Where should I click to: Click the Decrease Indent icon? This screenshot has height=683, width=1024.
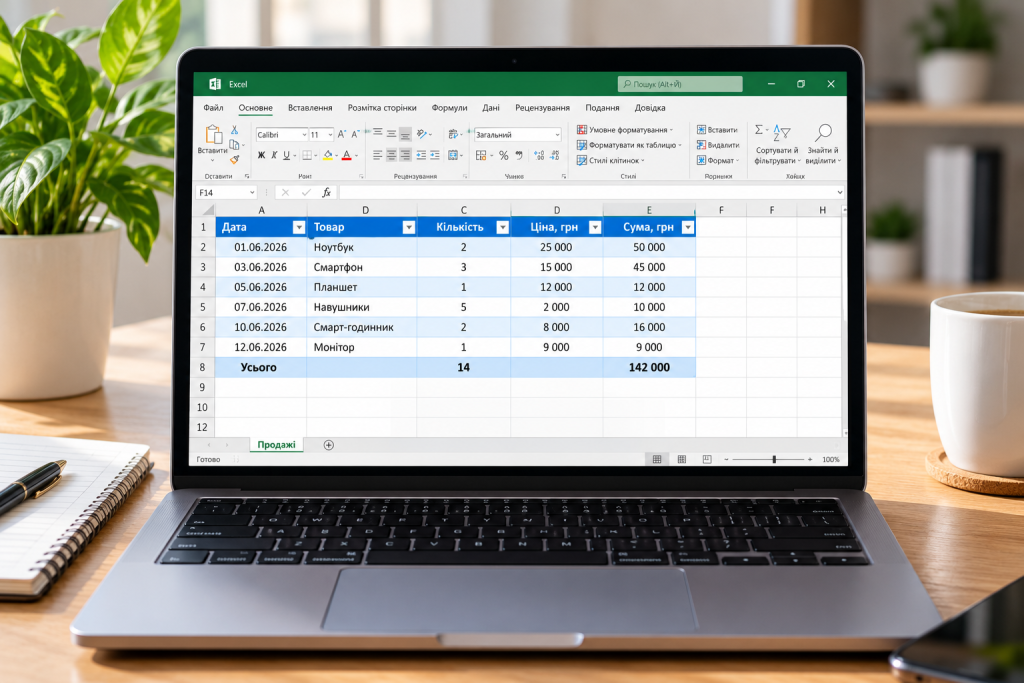coord(421,155)
